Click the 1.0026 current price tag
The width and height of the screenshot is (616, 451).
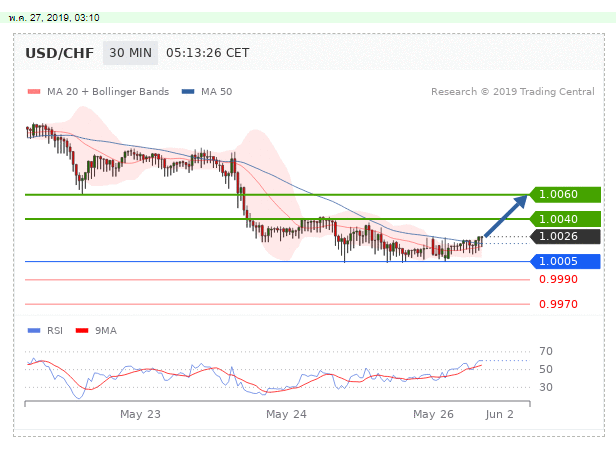[x=565, y=236]
